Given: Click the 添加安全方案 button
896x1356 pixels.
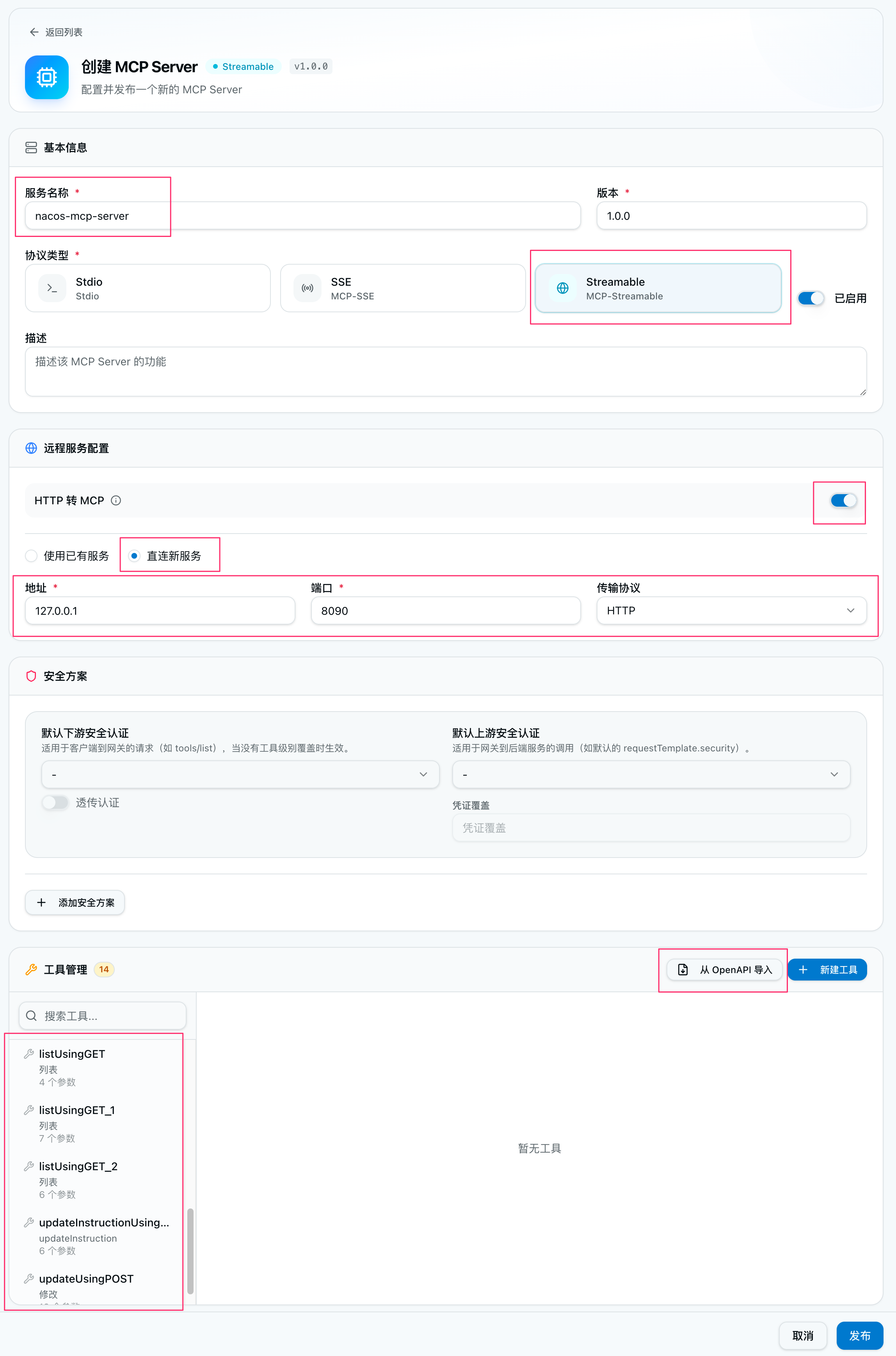Looking at the screenshot, I should click(75, 902).
